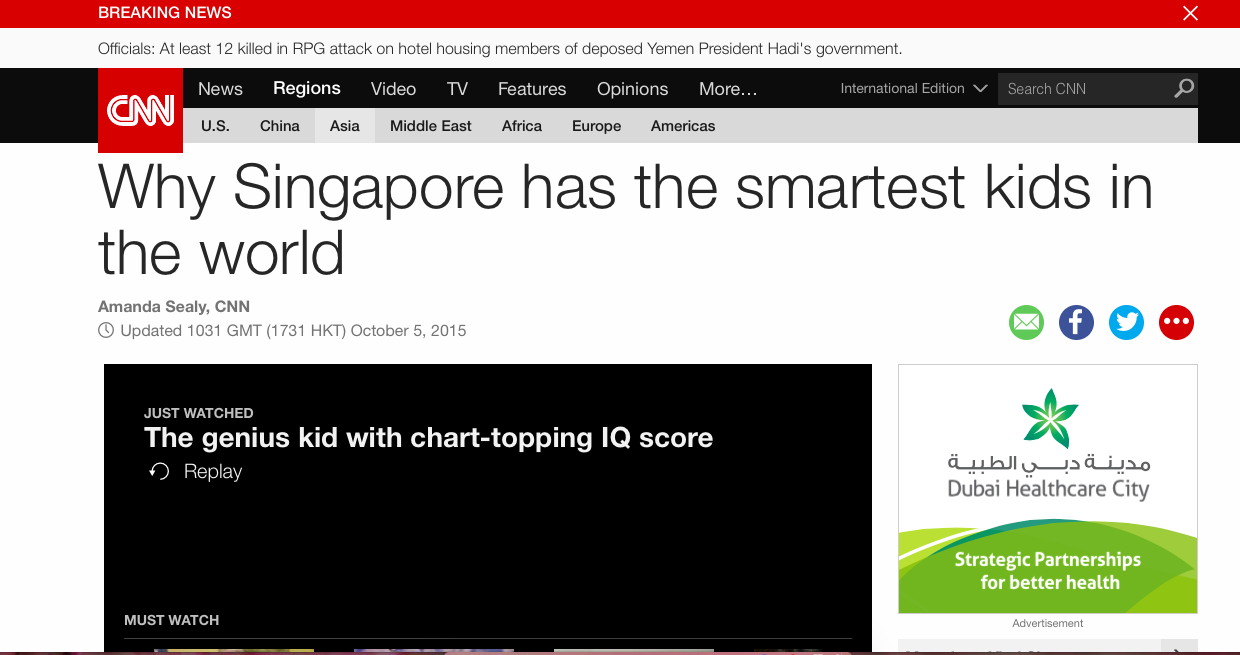This screenshot has width=1240, height=655.
Task: Share article on Twitter
Action: click(1126, 322)
